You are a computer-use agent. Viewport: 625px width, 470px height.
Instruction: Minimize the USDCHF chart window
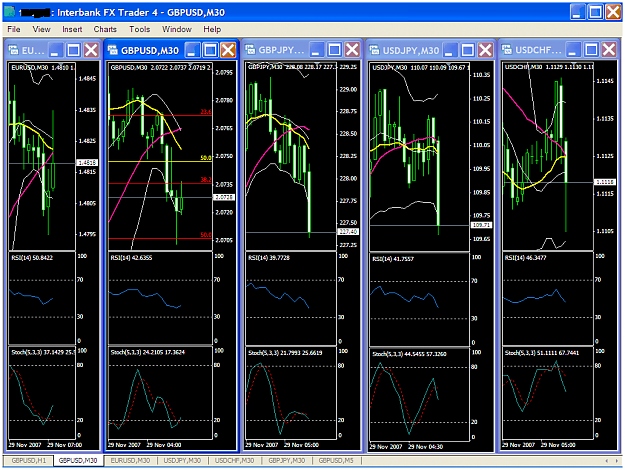tap(573, 50)
